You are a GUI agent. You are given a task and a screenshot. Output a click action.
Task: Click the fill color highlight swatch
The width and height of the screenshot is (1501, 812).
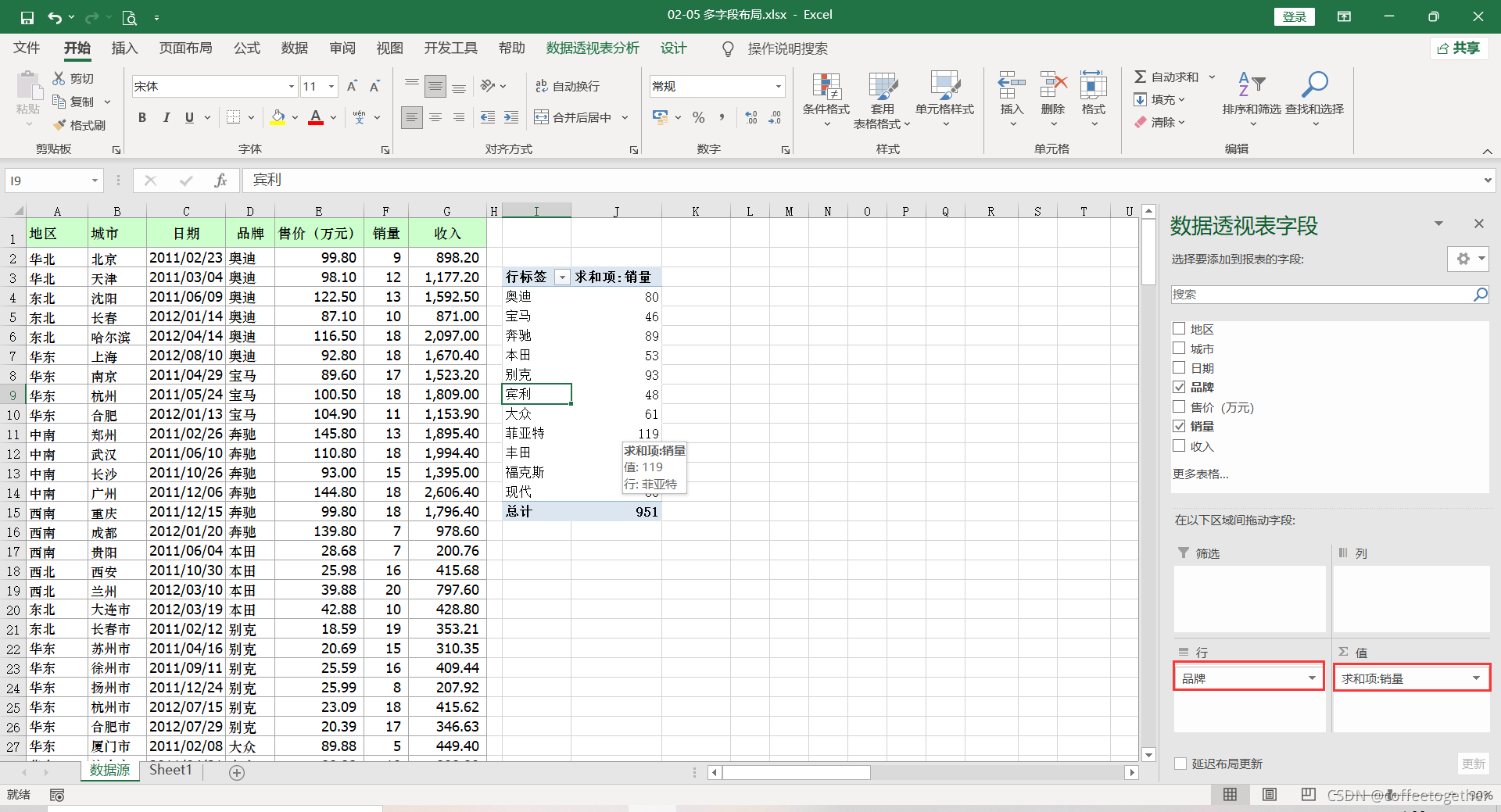coord(278,117)
